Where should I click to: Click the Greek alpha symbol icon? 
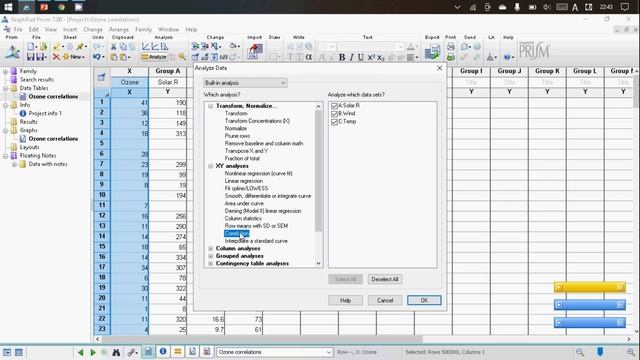[x=309, y=57]
